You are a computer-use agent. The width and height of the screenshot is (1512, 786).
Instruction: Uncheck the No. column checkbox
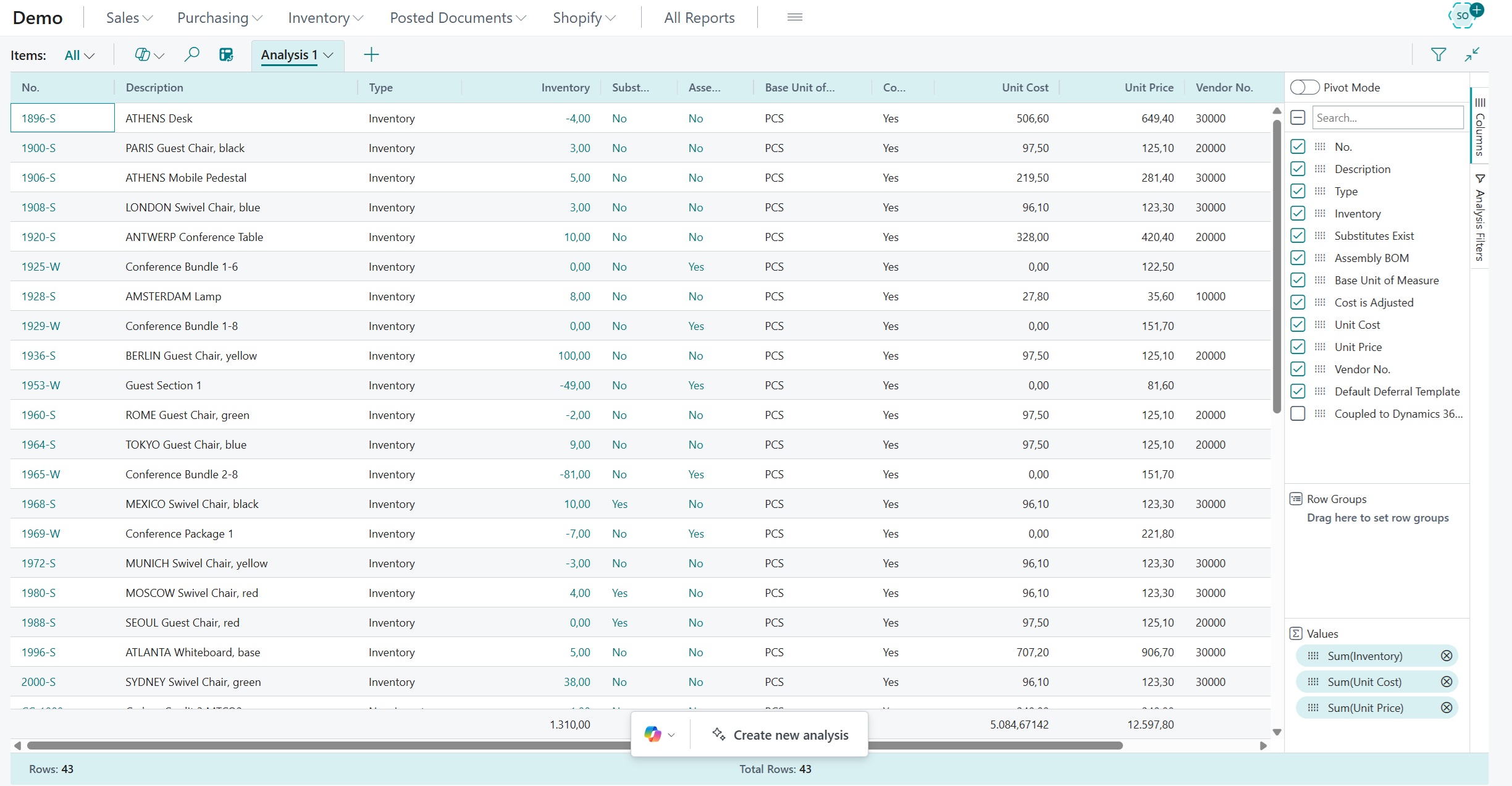click(x=1298, y=146)
